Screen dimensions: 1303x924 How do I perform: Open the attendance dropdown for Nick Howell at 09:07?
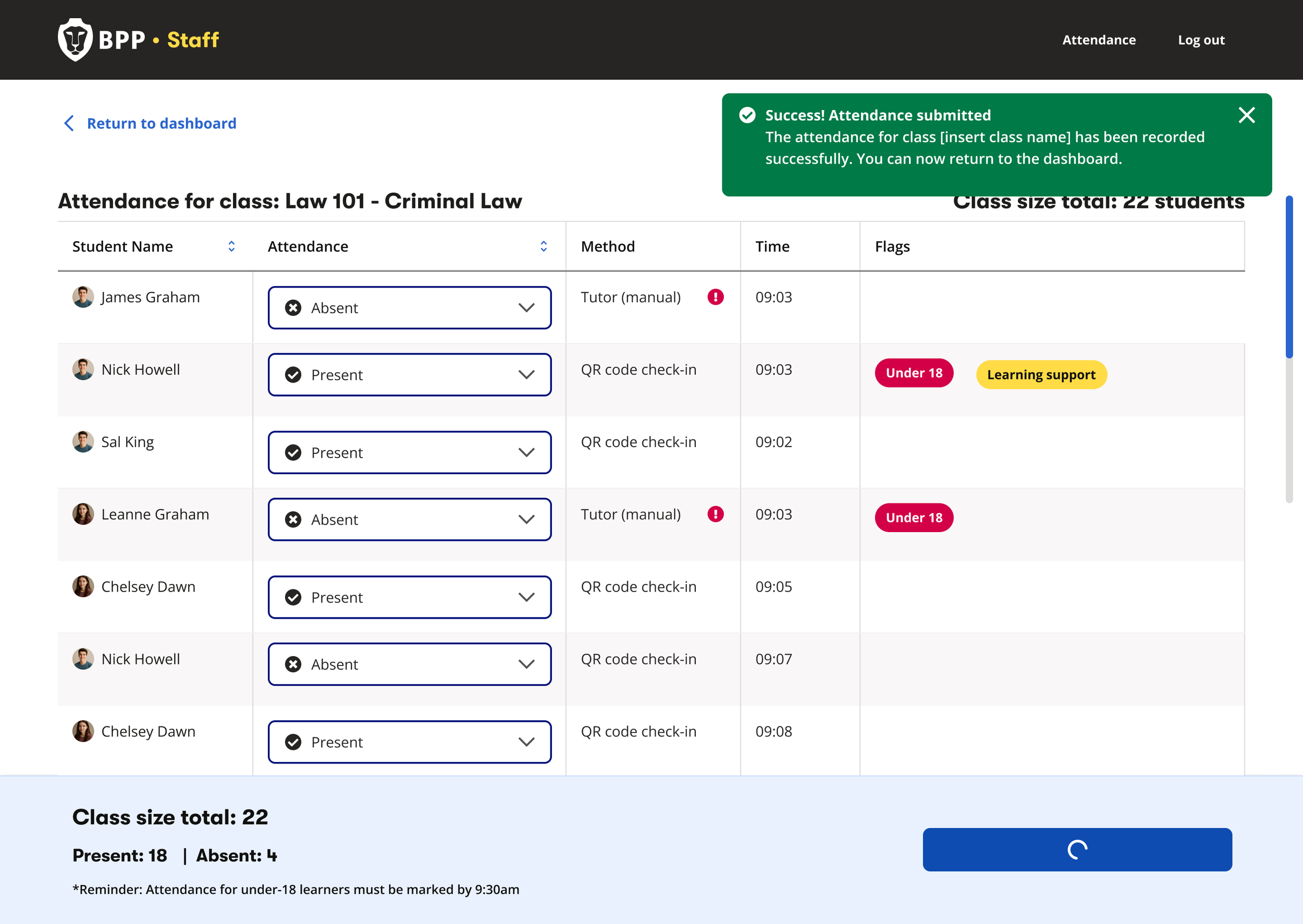(410, 664)
